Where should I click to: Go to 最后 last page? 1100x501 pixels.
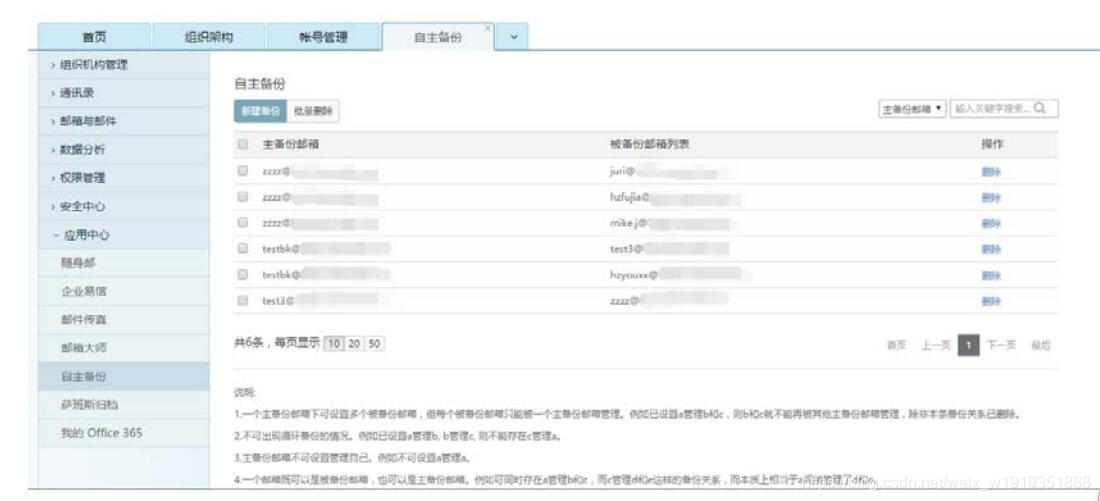click(x=1041, y=345)
